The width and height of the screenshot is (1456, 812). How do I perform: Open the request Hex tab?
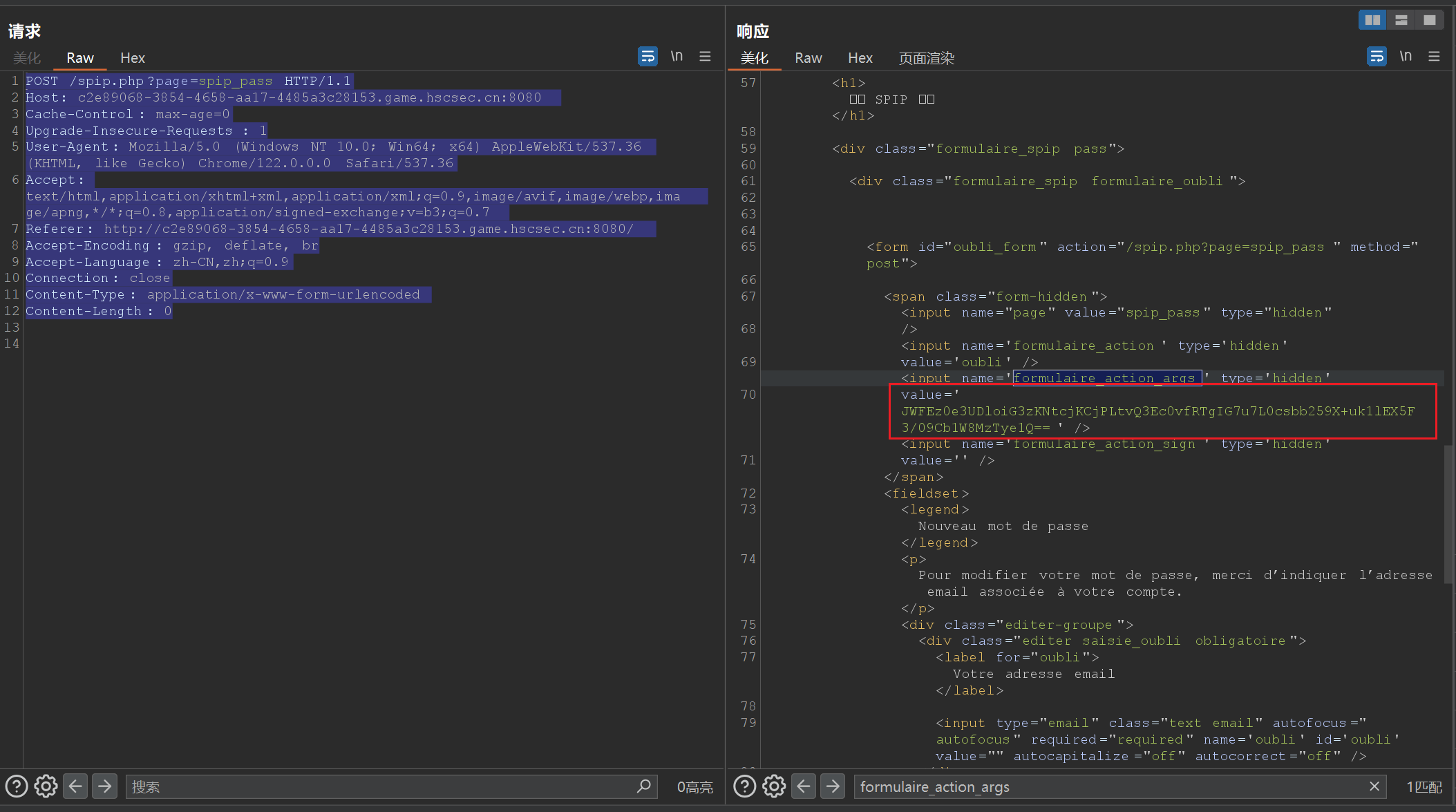pyautogui.click(x=133, y=58)
